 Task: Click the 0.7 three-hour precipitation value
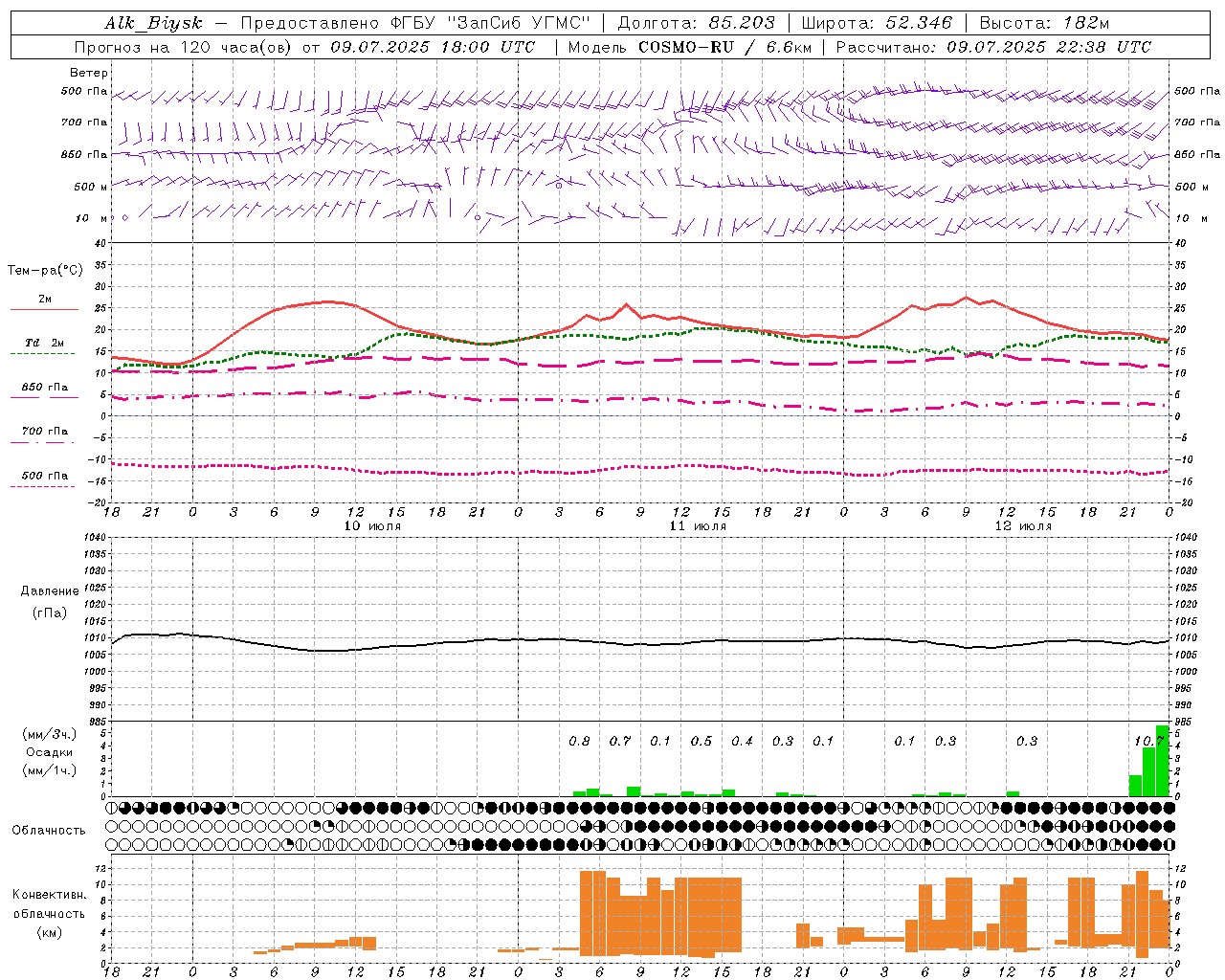click(x=620, y=742)
